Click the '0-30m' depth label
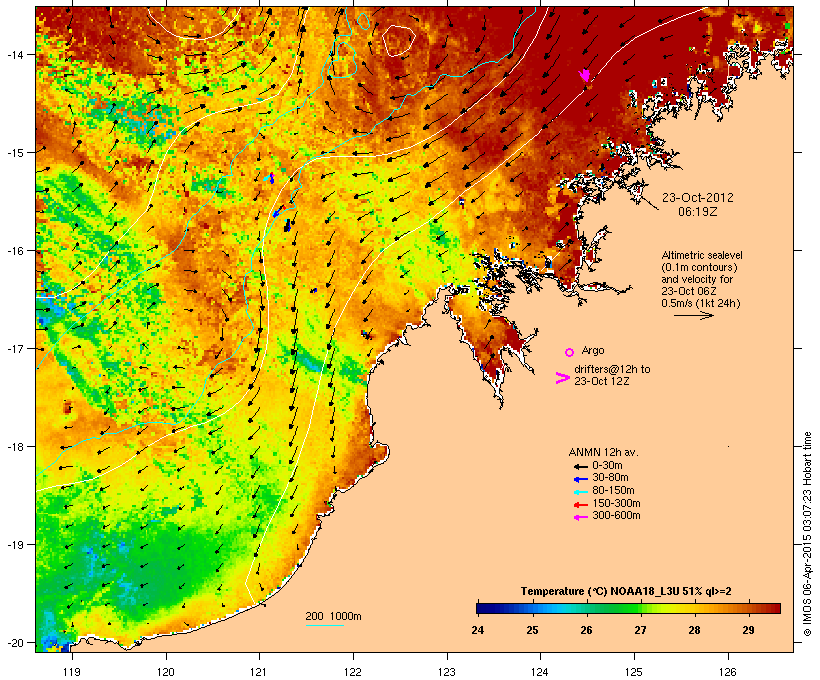The height and width of the screenshot is (680, 820). pyautogui.click(x=607, y=466)
